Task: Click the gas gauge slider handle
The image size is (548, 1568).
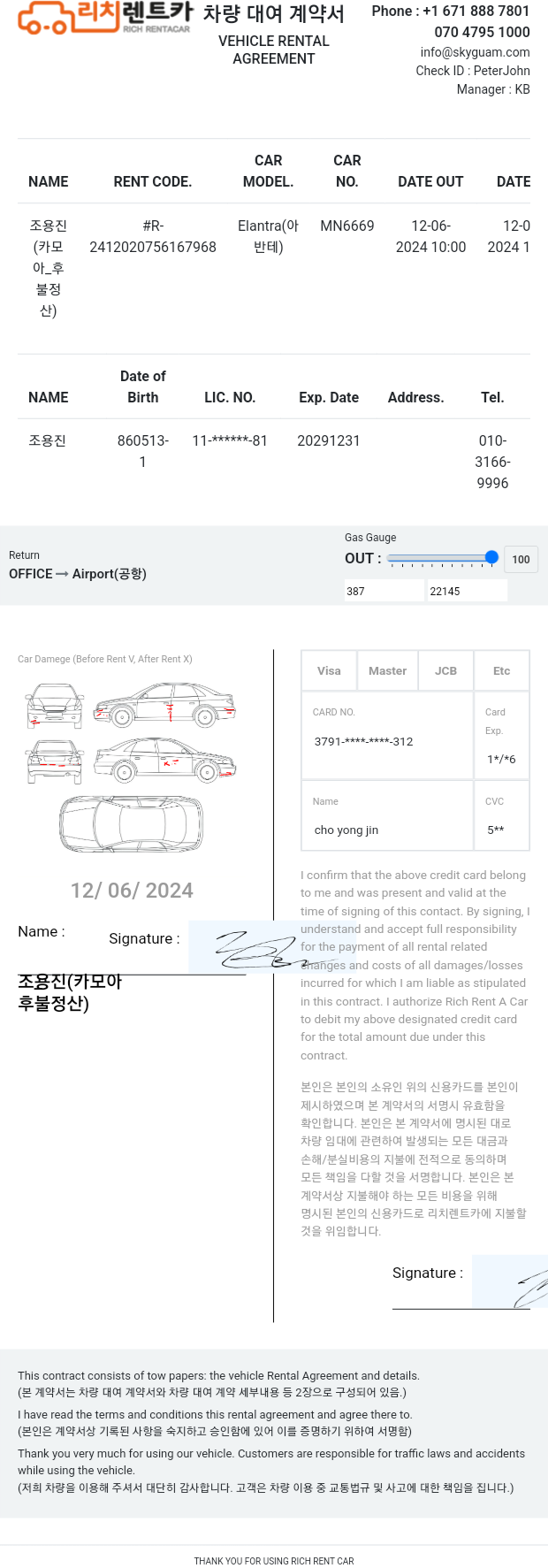Action: (491, 557)
